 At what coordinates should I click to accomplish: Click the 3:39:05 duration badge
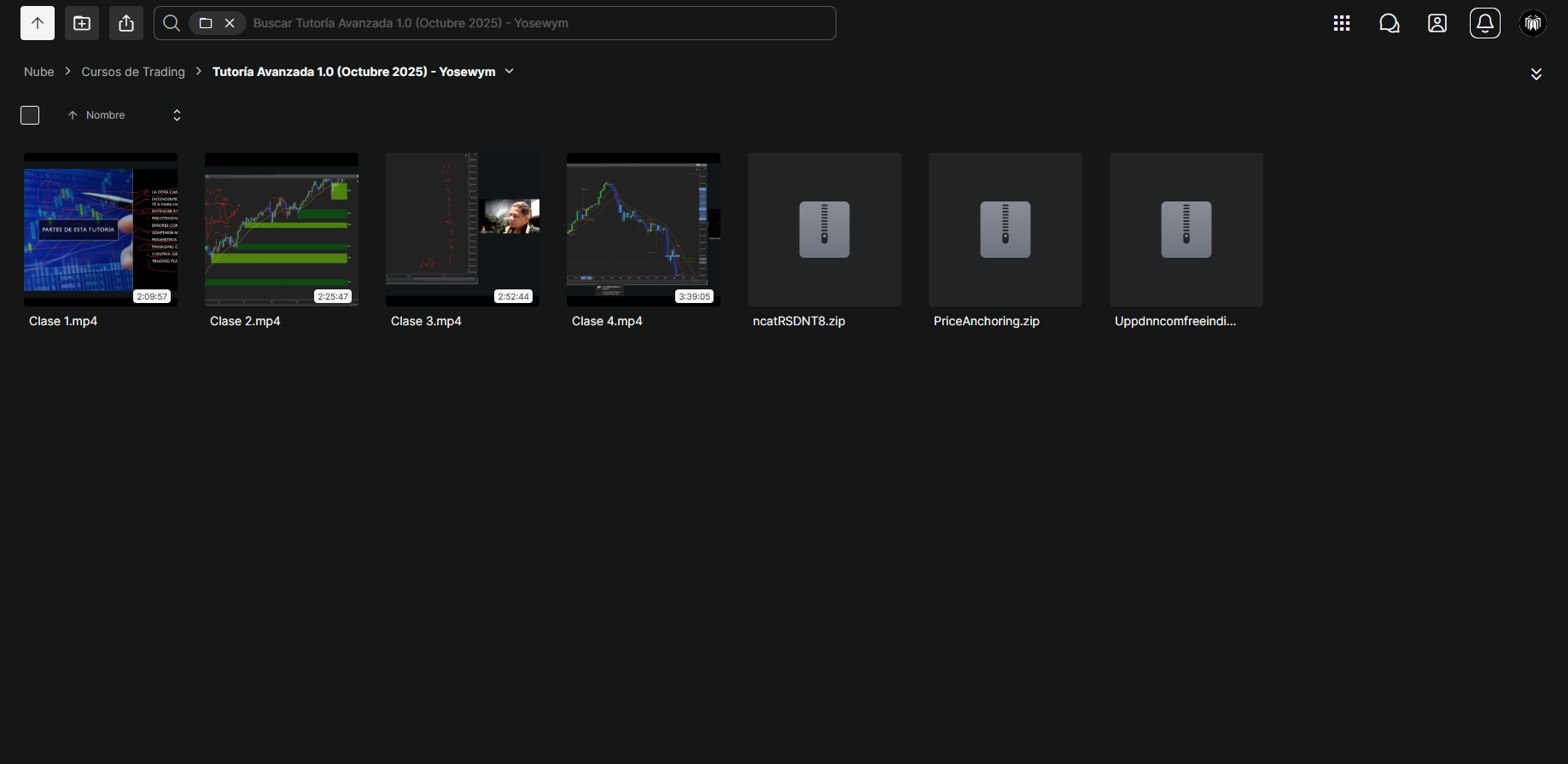(x=695, y=296)
